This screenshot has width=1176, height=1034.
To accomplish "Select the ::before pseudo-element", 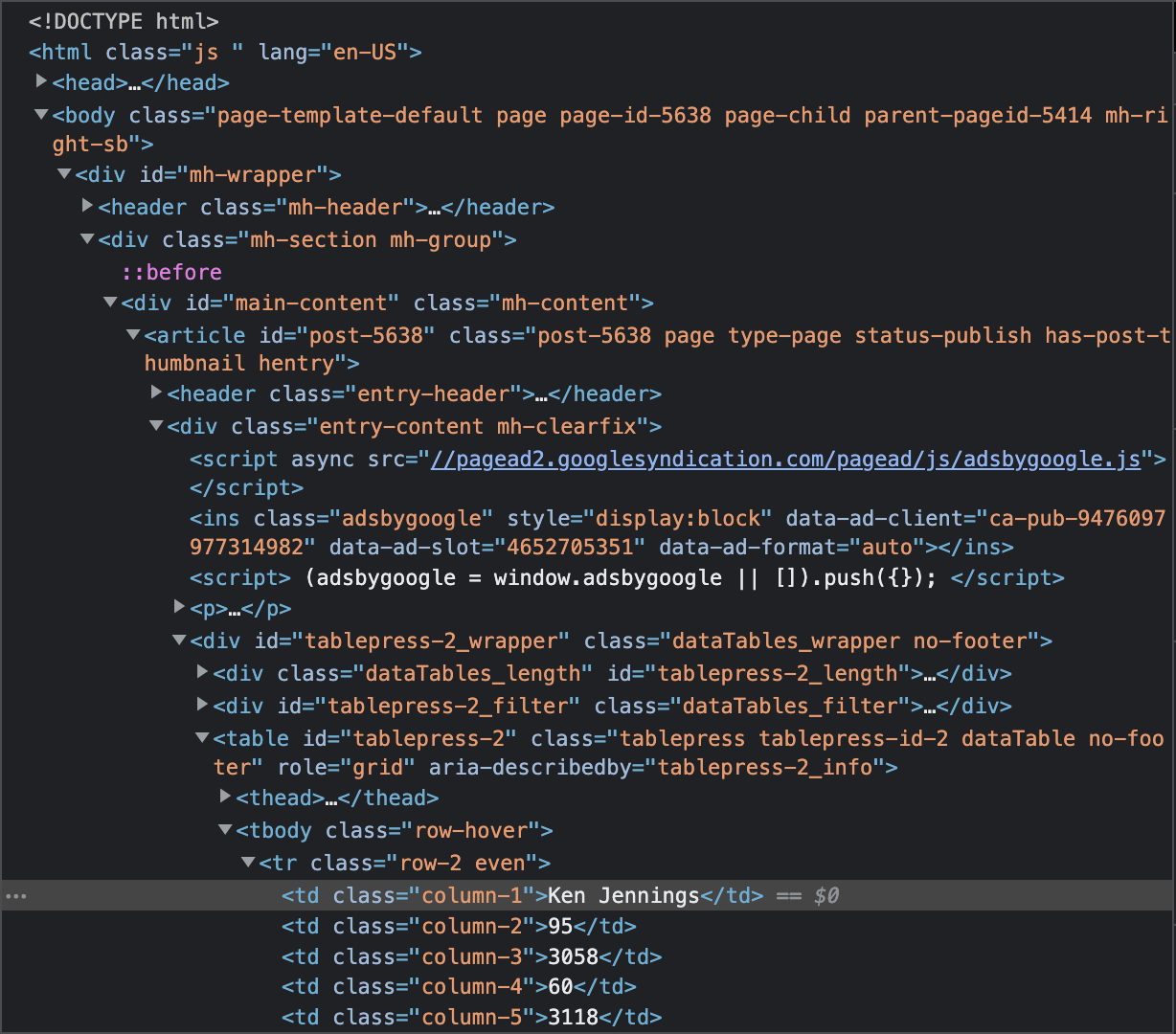I will (171, 272).
